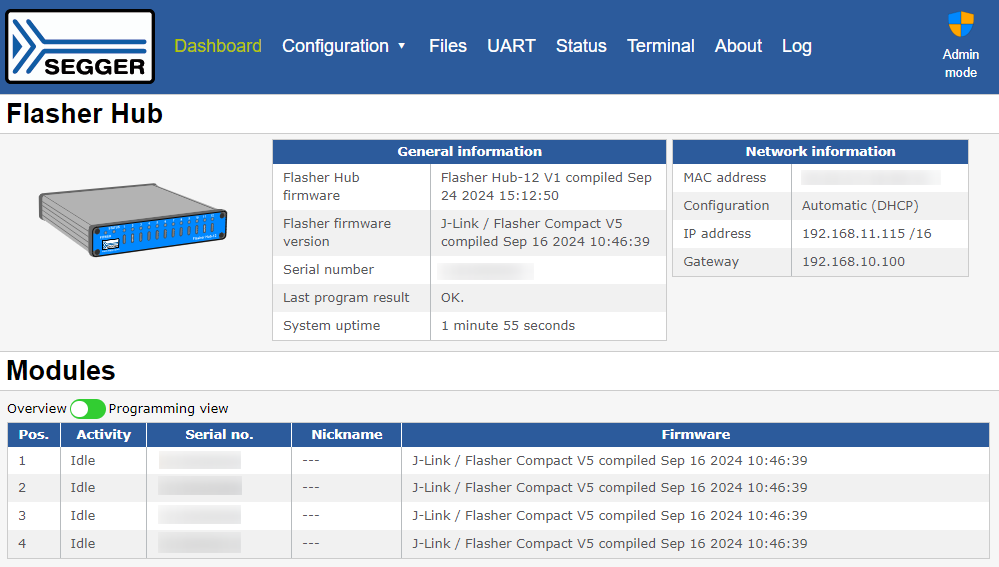Click the Firmware column header
Image resolution: width=999 pixels, height=567 pixels.
pos(695,435)
